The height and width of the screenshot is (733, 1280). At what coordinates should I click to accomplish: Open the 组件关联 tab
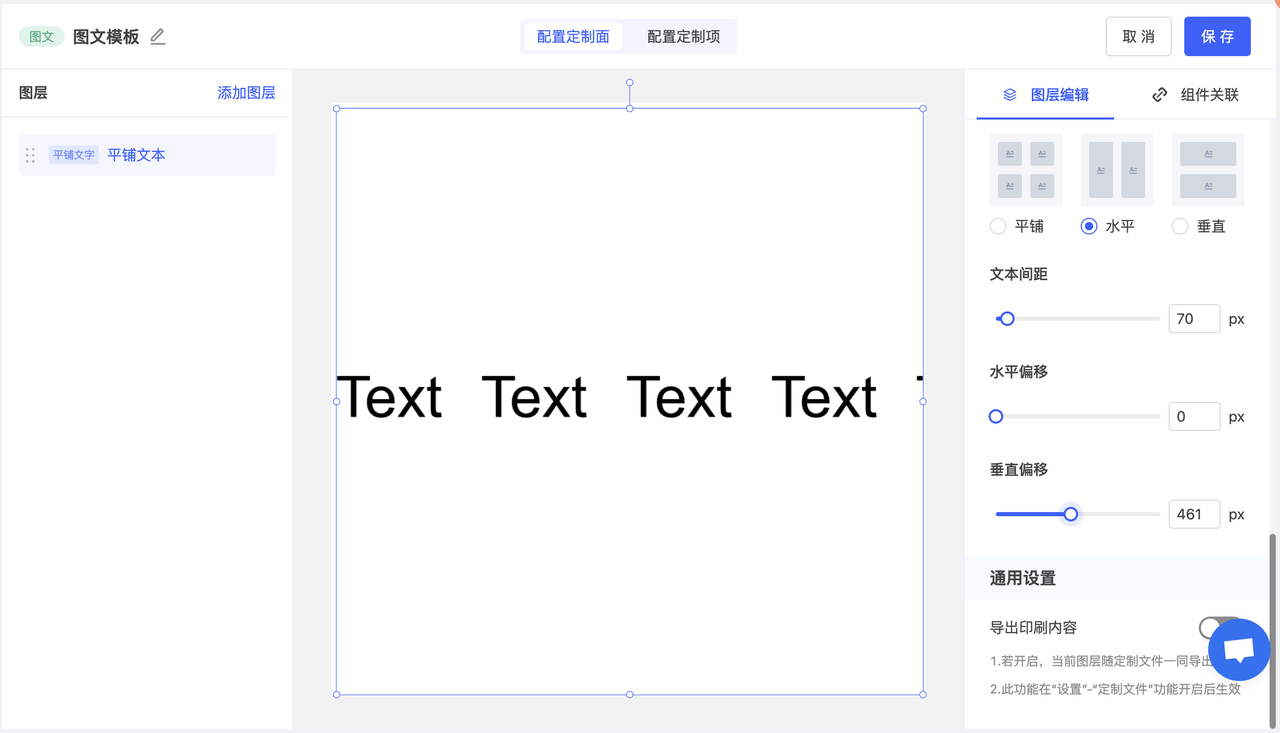click(1195, 95)
